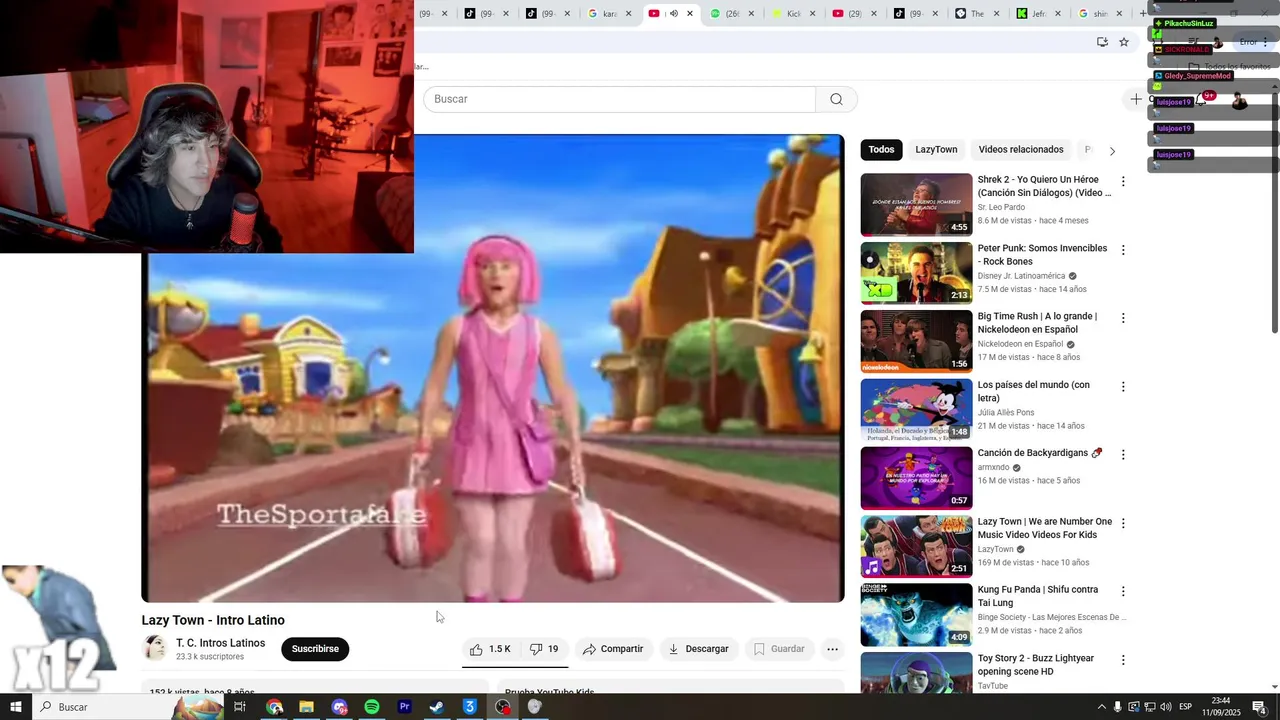Select the Todos filter chip

881,150
